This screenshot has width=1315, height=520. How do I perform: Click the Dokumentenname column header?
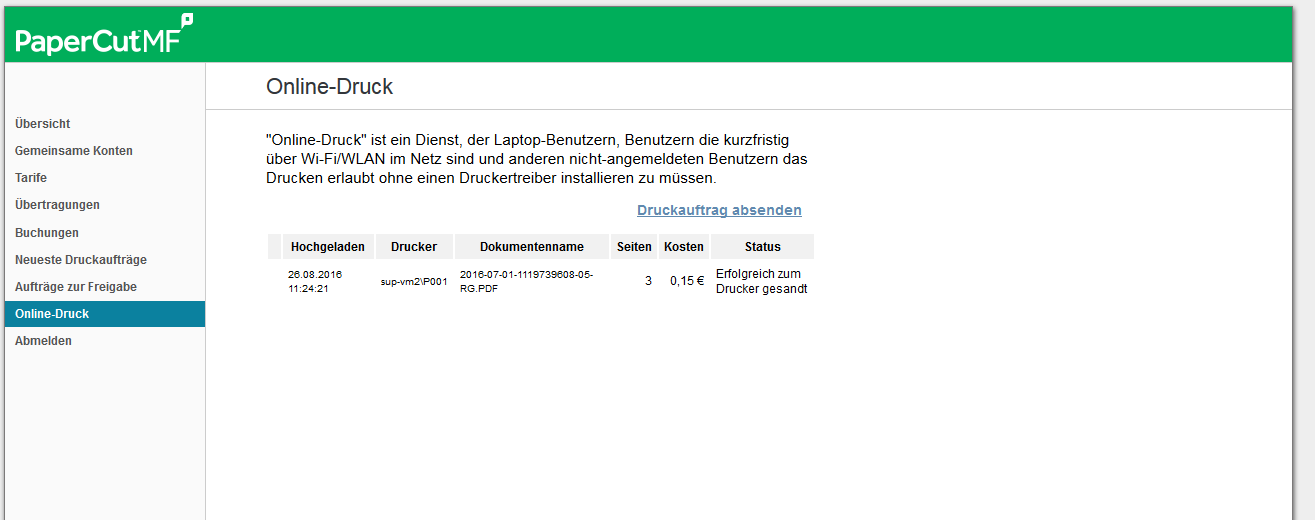point(532,247)
